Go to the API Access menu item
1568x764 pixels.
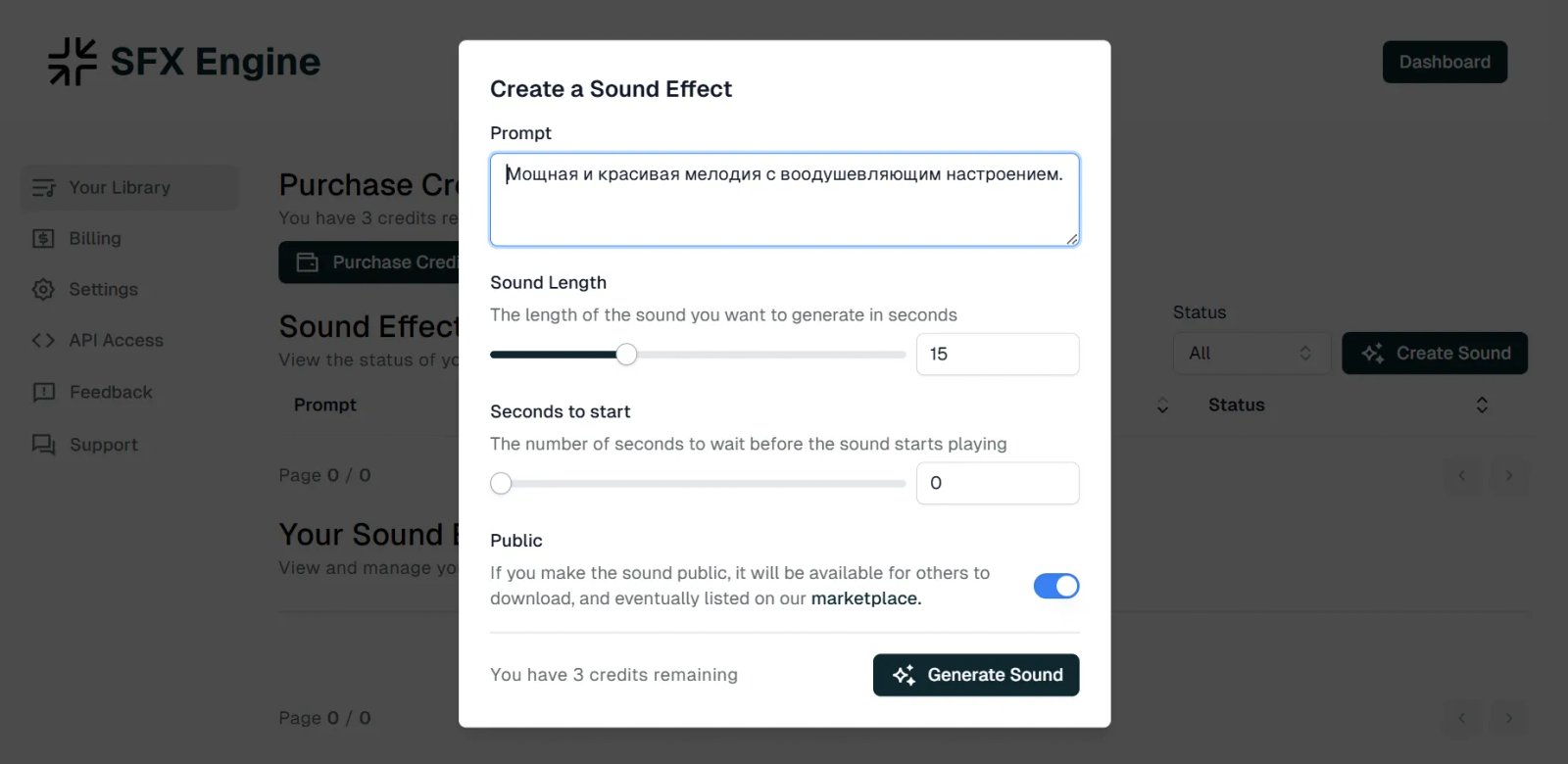pyautogui.click(x=116, y=341)
